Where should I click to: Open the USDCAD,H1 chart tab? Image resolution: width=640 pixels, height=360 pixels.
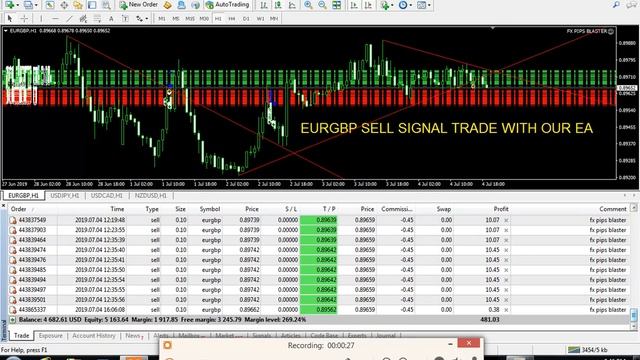pyautogui.click(x=107, y=196)
